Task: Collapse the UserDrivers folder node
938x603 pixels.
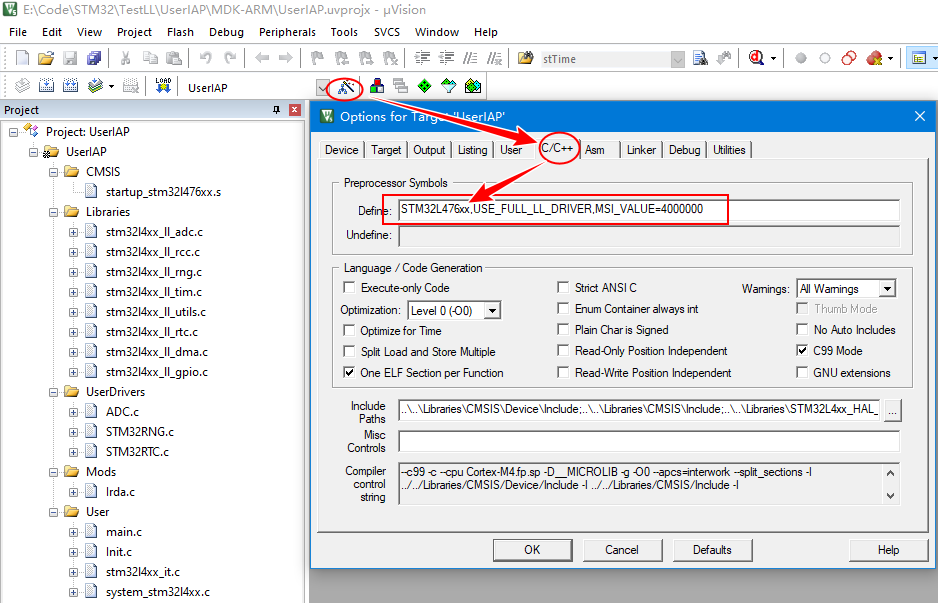Action: coord(53,392)
